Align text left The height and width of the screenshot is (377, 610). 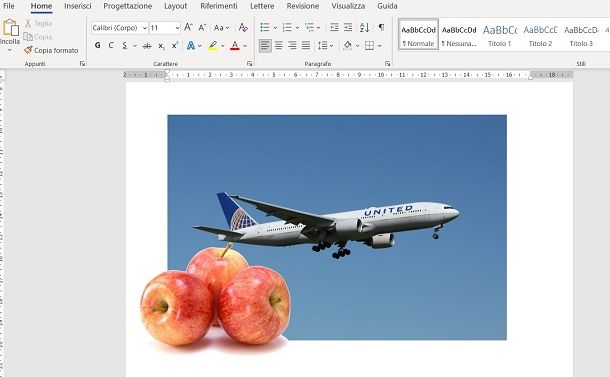pyautogui.click(x=265, y=46)
